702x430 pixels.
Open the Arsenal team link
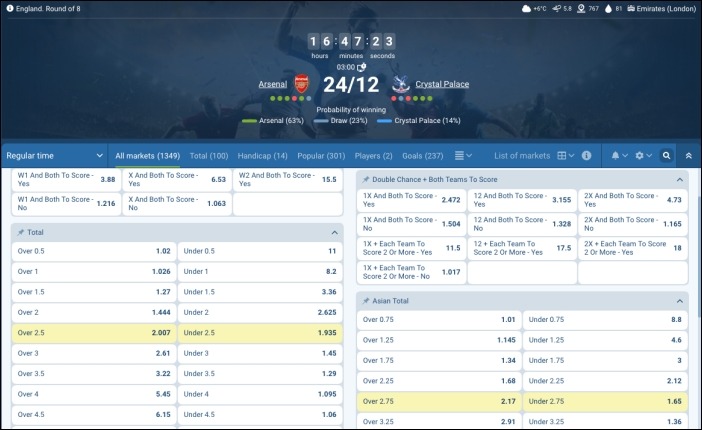coord(272,85)
